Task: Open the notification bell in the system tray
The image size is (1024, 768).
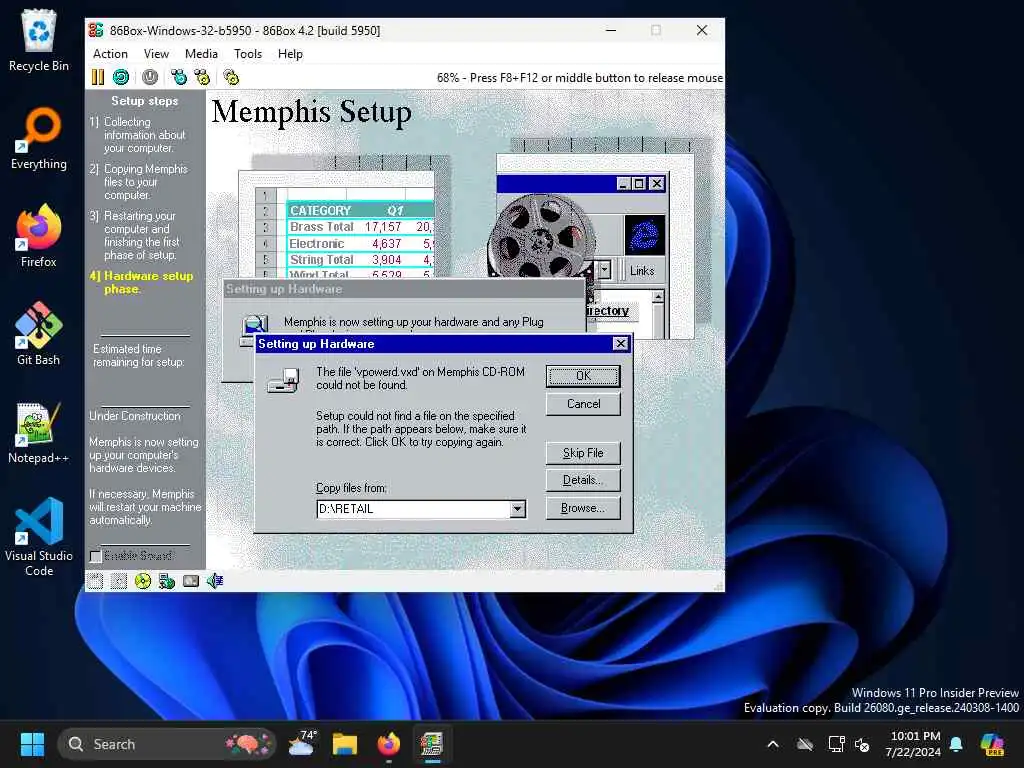Action: (956, 744)
